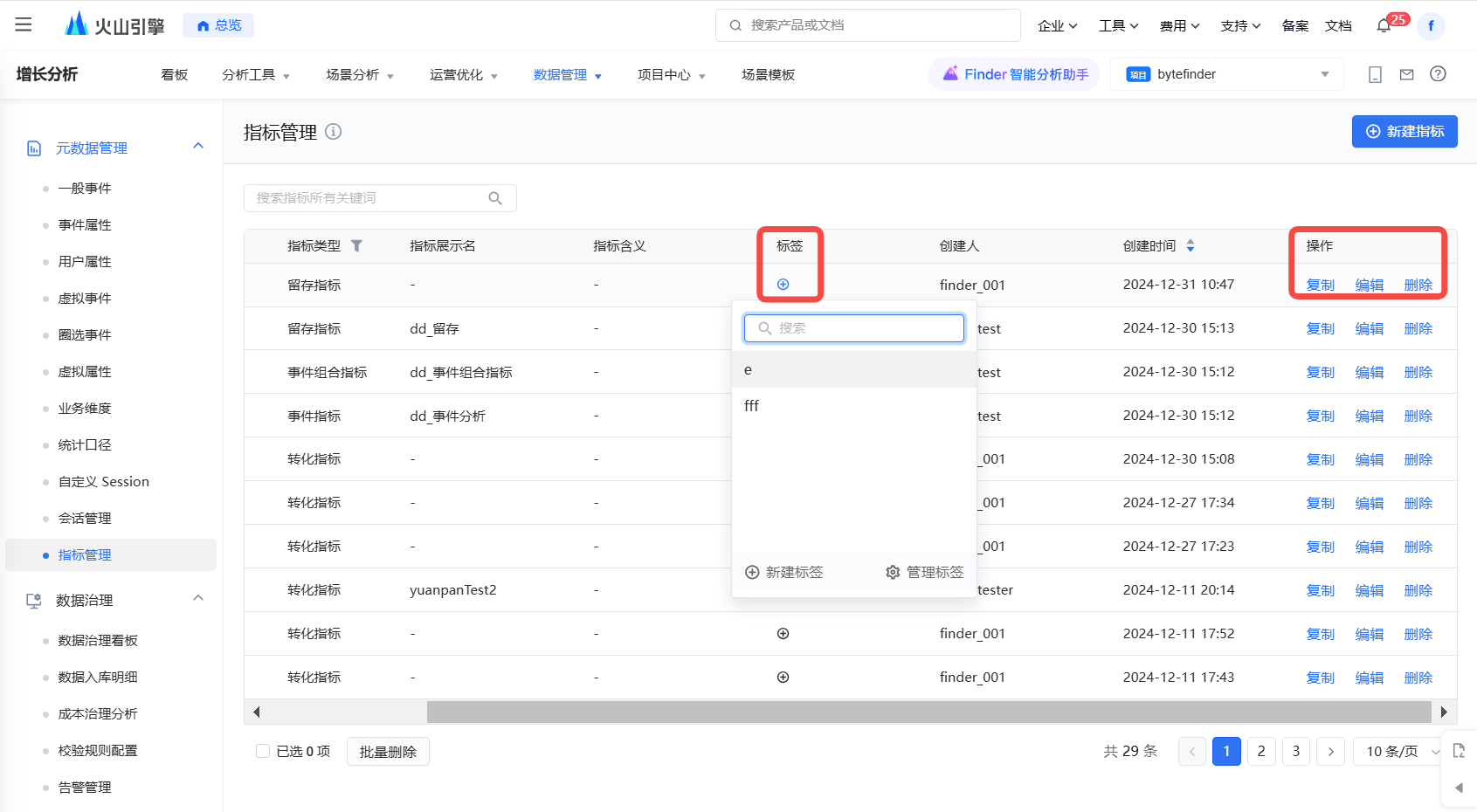
Task: Collapse the 数据治理 section
Action: coord(198,598)
